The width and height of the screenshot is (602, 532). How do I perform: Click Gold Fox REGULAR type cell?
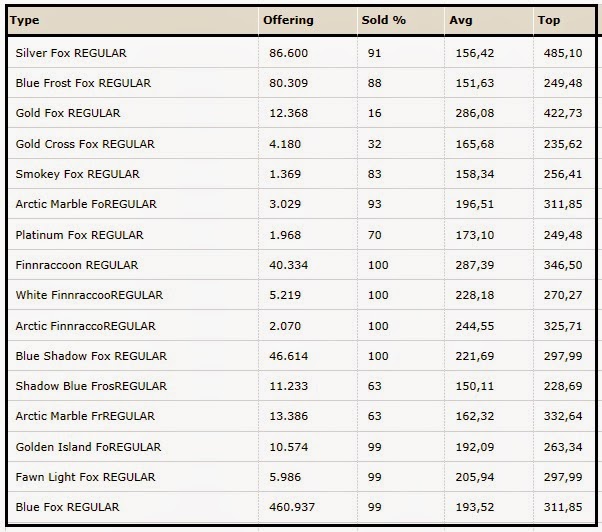click(x=68, y=113)
